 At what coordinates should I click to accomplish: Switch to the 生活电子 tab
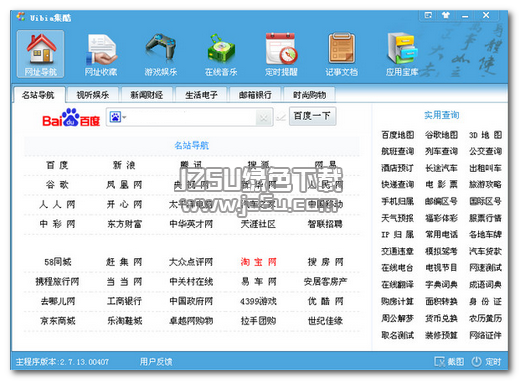pyautogui.click(x=201, y=95)
